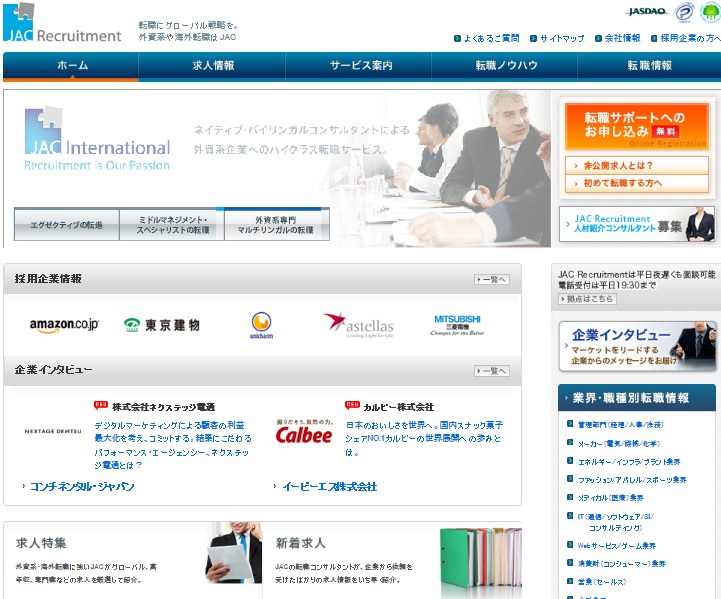Go to the 転職ノウハウ menu item

[506, 66]
